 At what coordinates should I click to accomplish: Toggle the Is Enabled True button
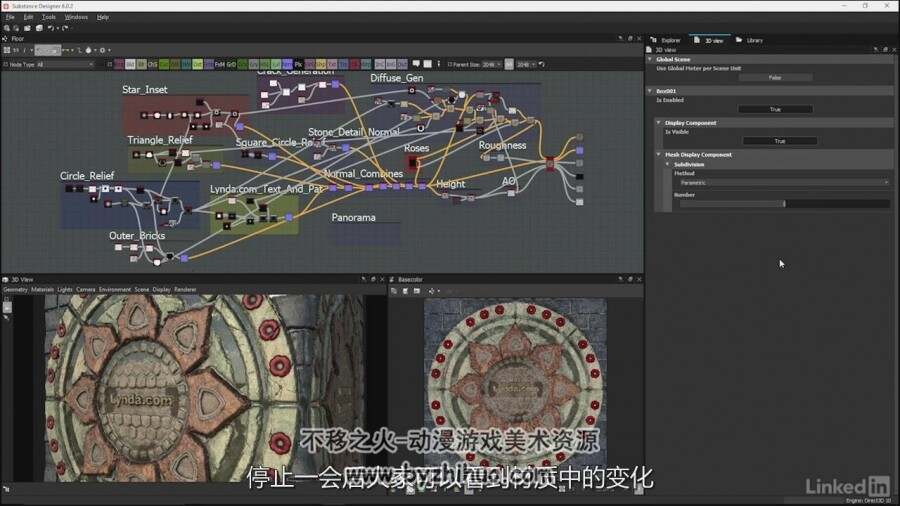click(775, 109)
